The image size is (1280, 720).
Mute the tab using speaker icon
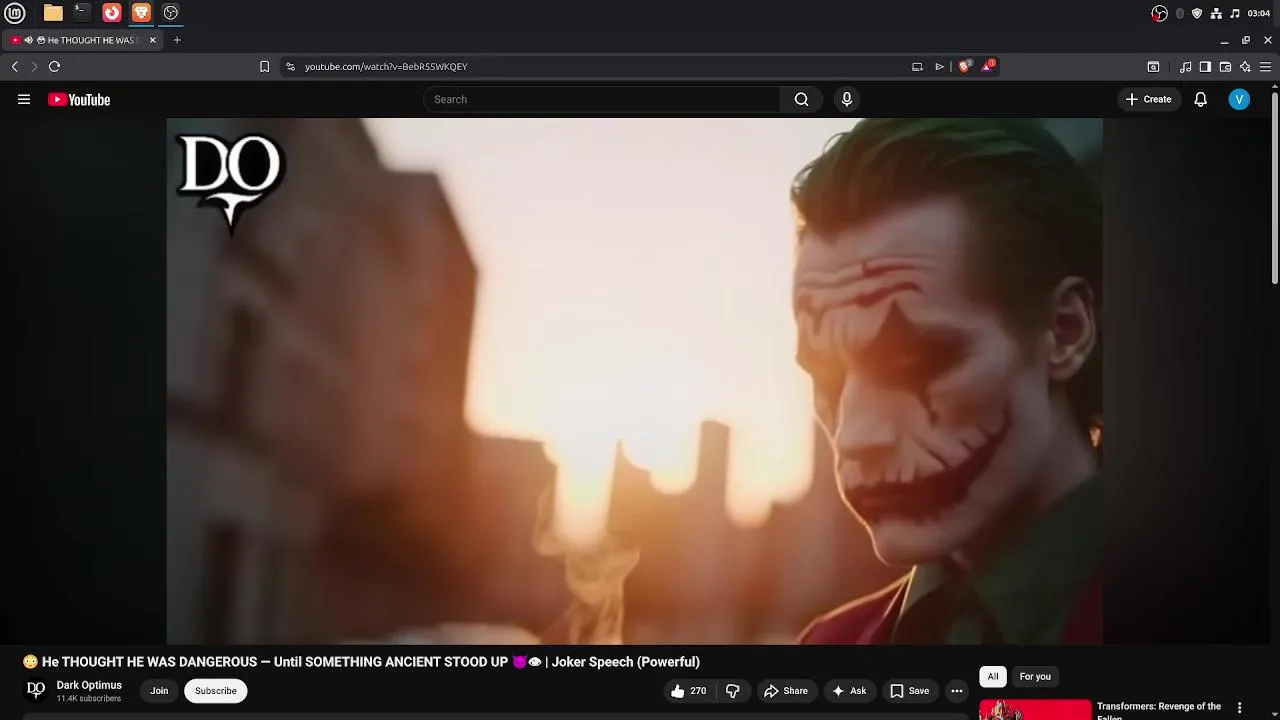pos(29,40)
